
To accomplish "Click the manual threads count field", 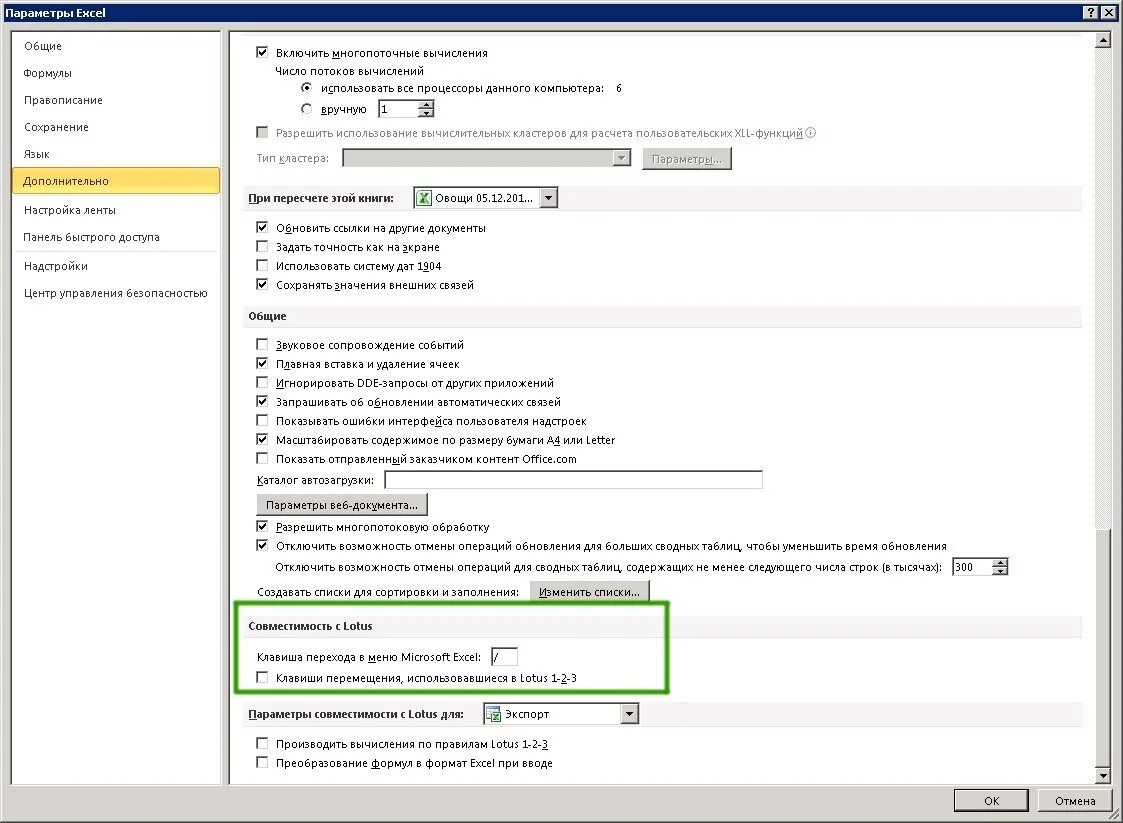I will [399, 109].
